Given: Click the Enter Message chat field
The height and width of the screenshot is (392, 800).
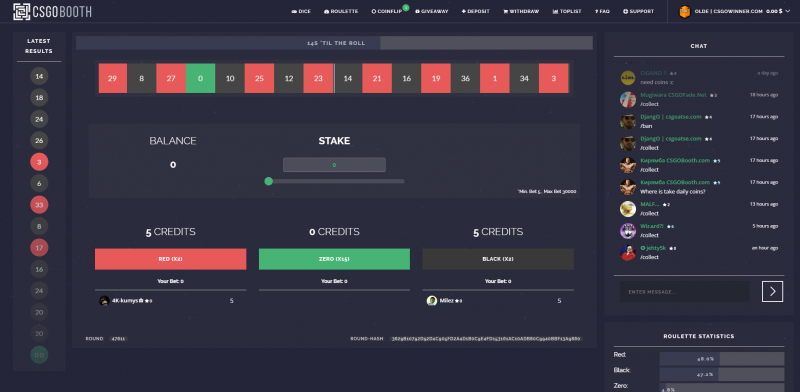Looking at the screenshot, I should 685,291.
